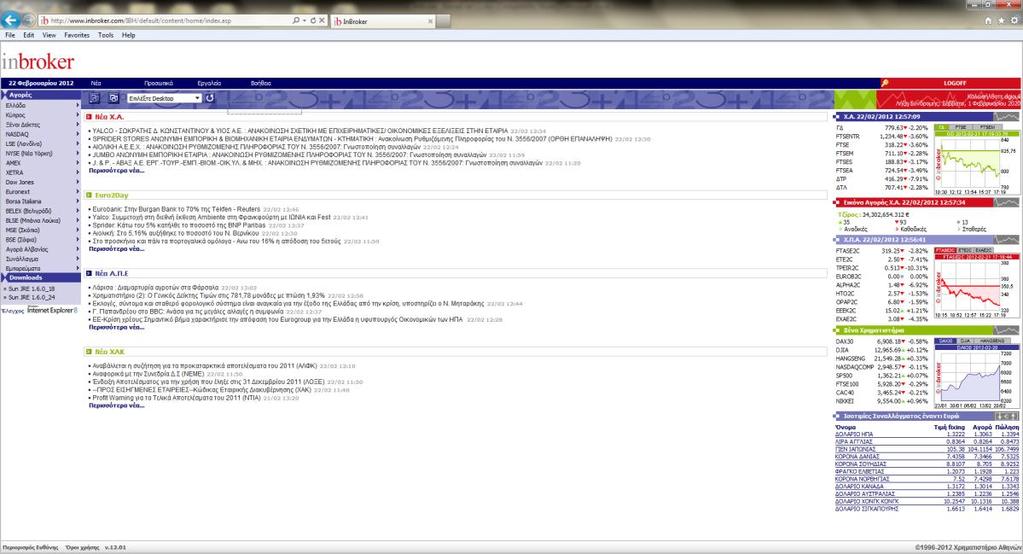The image size is (1023, 554).
Task: Click the DAX30 index row
Action: (x=882, y=342)
